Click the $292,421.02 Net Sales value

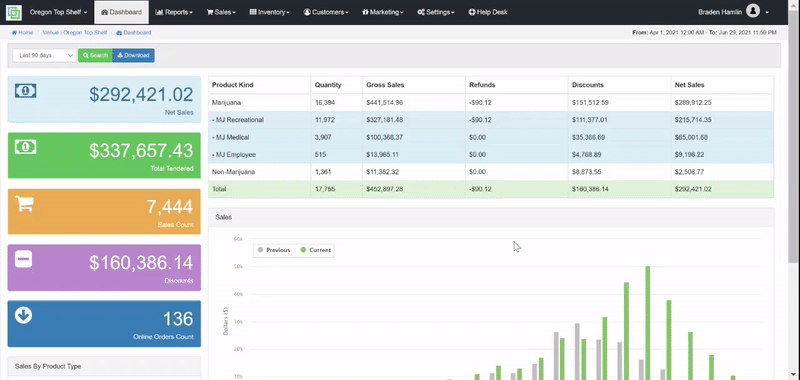141,95
